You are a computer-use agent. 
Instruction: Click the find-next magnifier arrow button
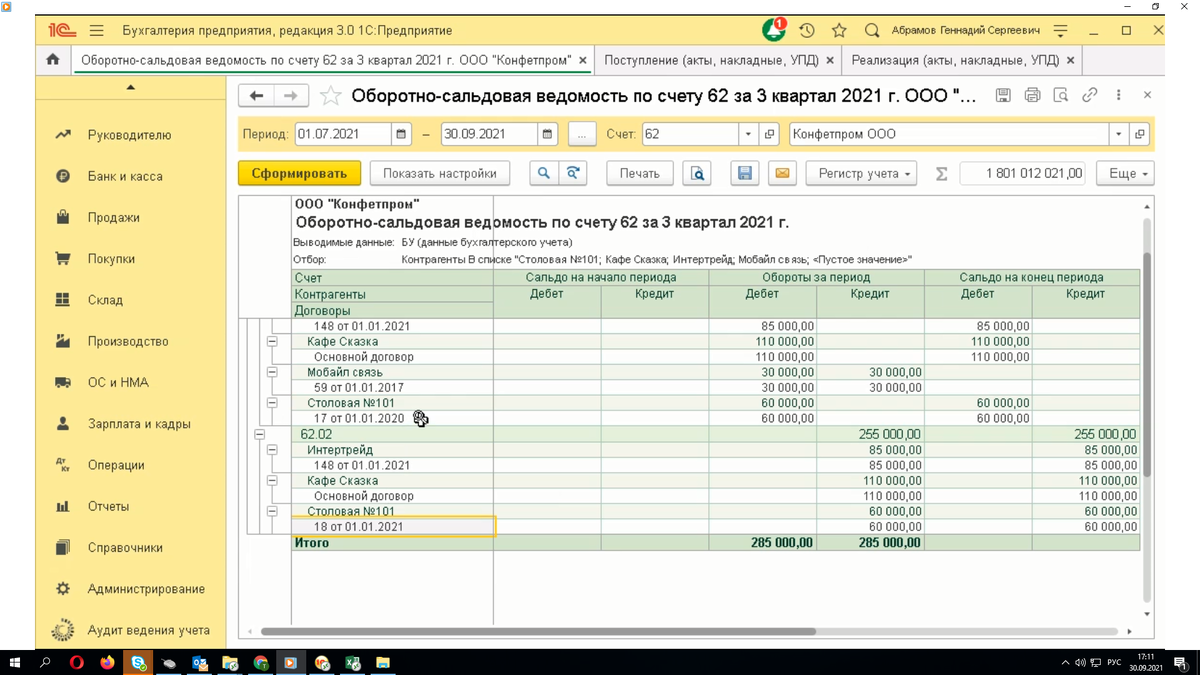tap(573, 173)
